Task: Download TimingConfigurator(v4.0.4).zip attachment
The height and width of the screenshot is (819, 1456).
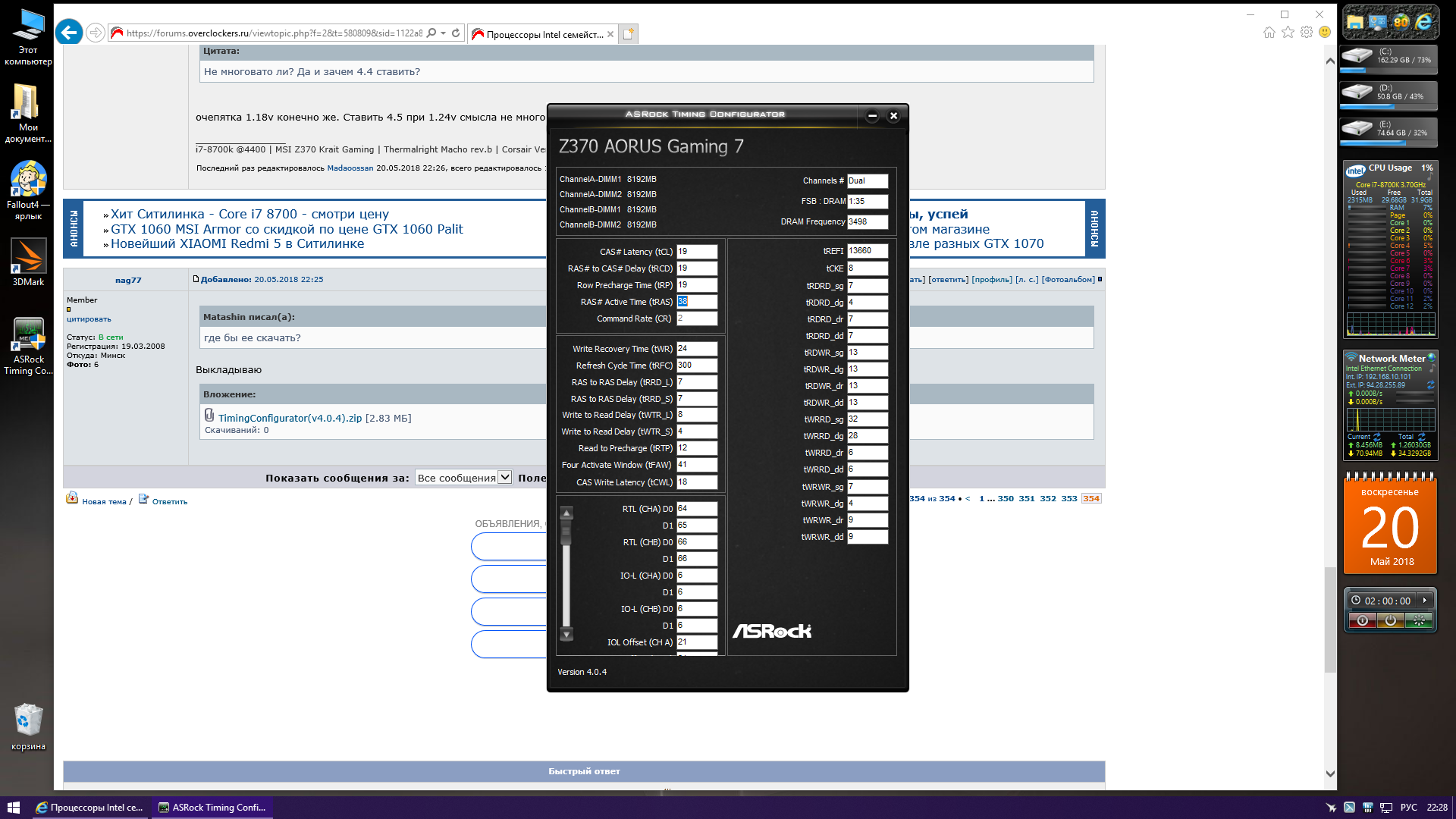Action: point(290,418)
